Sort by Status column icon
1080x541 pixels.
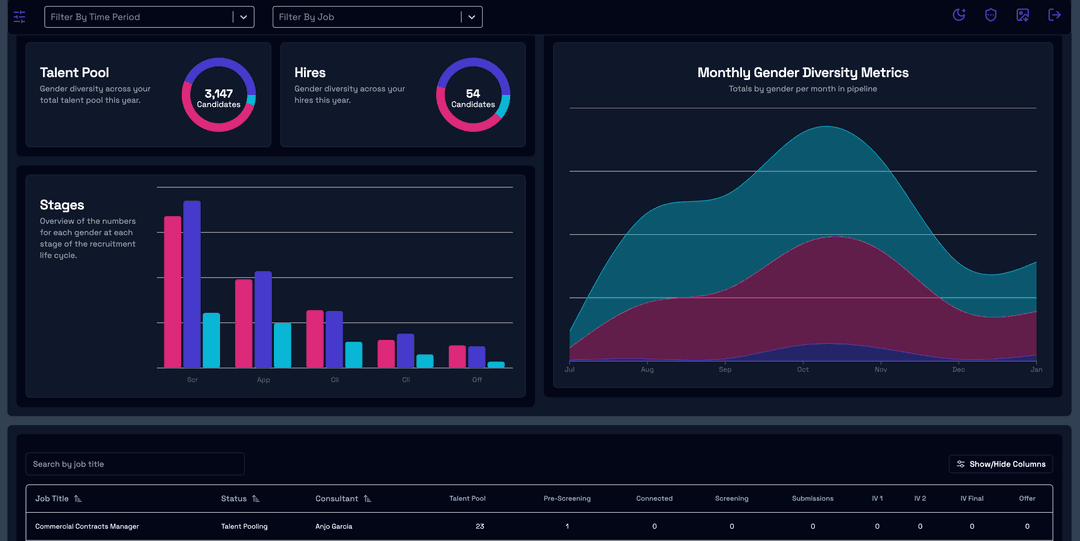[x=256, y=498]
